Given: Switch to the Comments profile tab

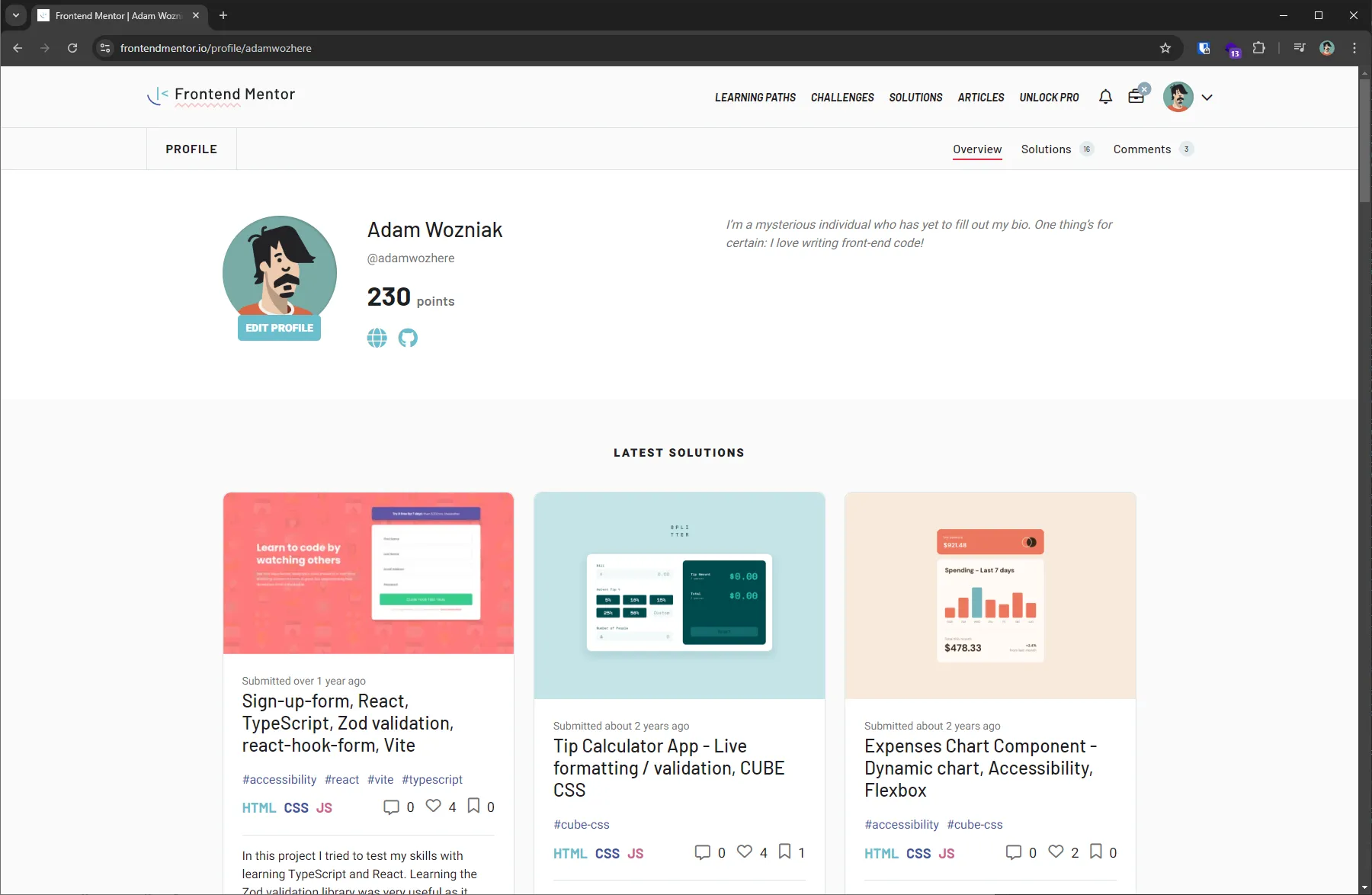Looking at the screenshot, I should [1152, 149].
